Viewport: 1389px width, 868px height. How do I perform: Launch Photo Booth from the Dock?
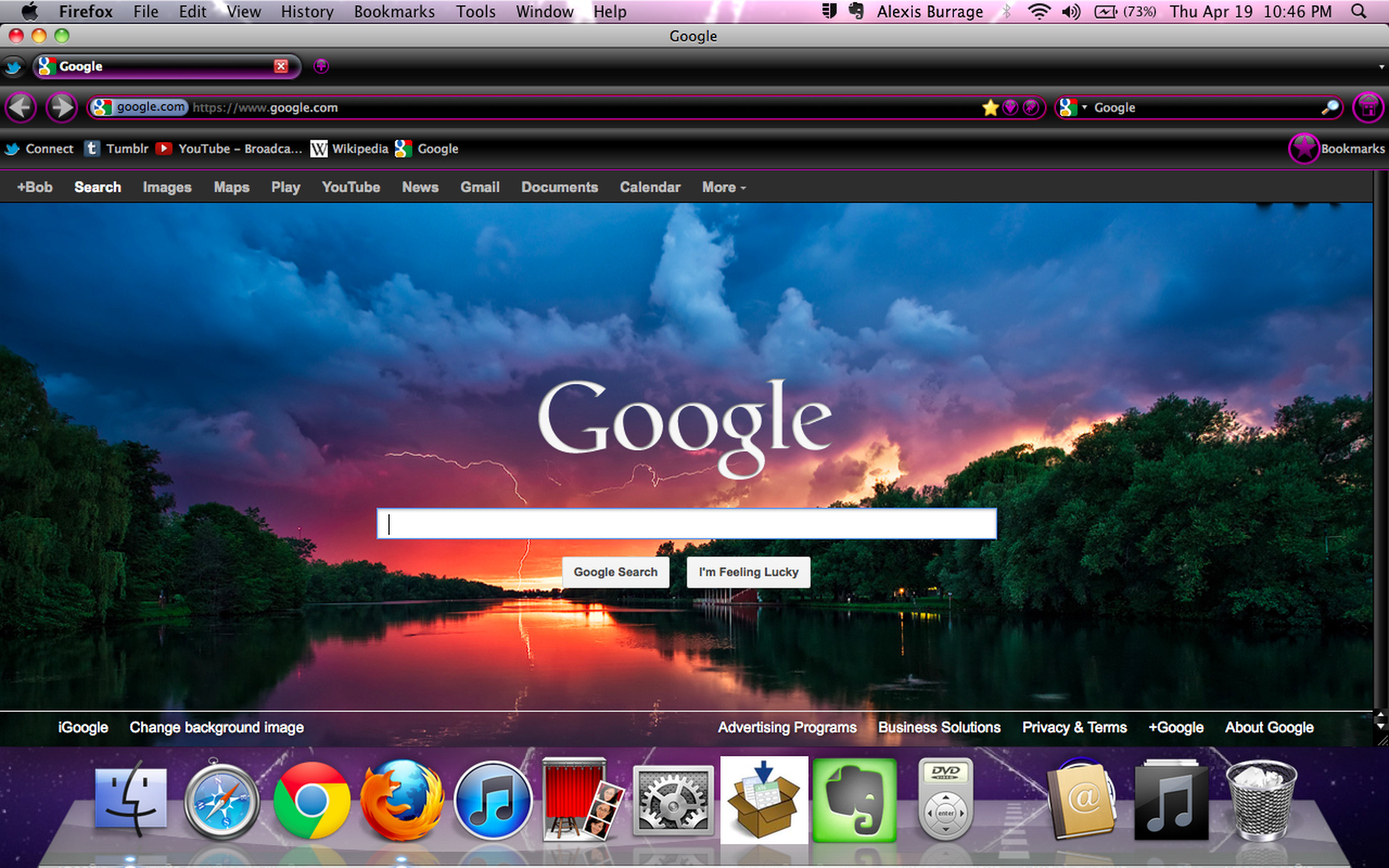coord(583,800)
